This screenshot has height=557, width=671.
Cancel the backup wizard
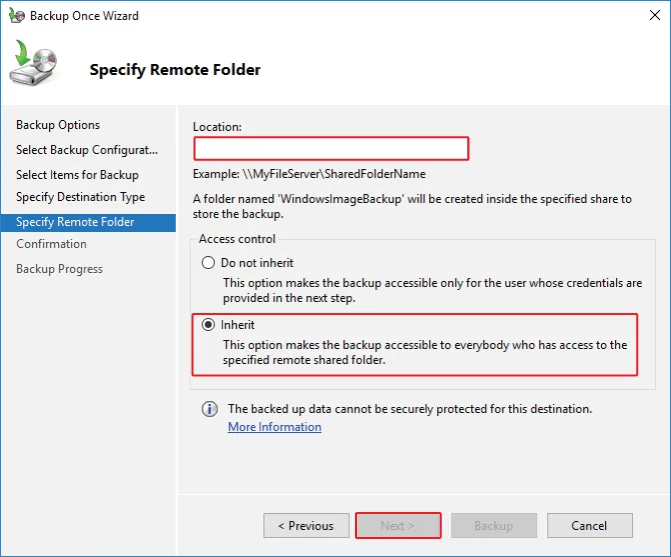coord(590,525)
